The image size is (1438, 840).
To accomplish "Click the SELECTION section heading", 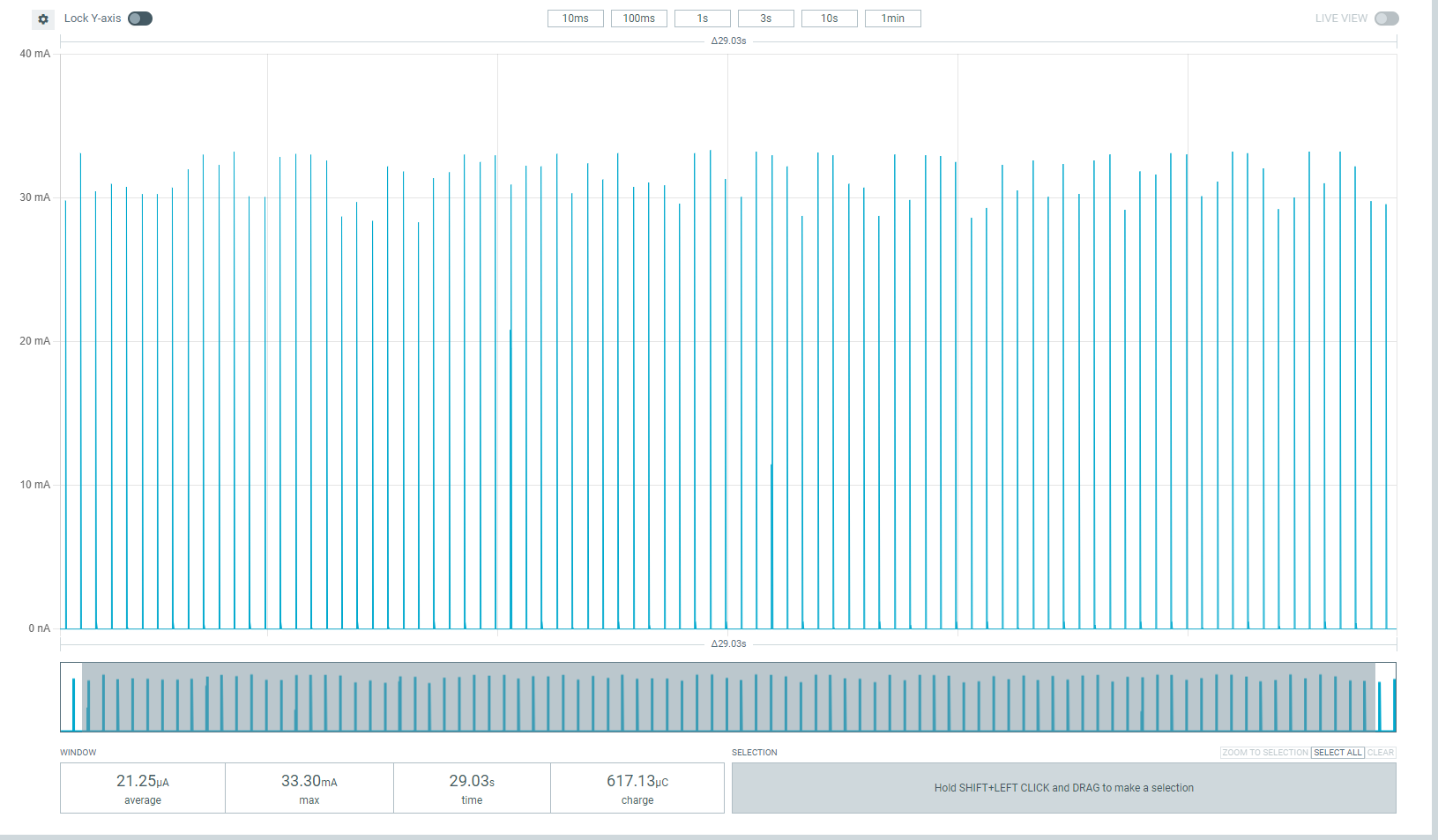I will click(x=755, y=753).
